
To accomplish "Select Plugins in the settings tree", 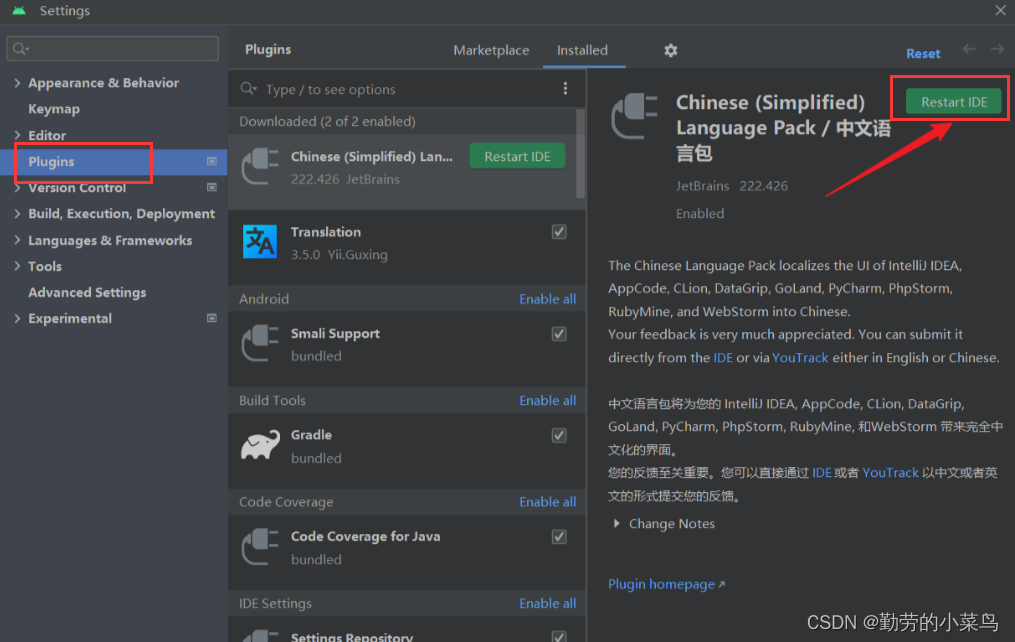I will [51, 161].
